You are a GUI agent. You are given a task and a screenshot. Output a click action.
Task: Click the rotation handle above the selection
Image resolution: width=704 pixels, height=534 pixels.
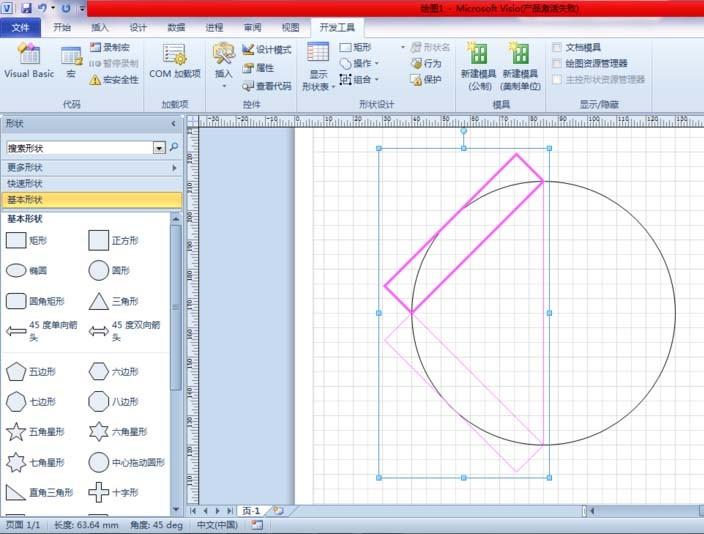(x=463, y=131)
